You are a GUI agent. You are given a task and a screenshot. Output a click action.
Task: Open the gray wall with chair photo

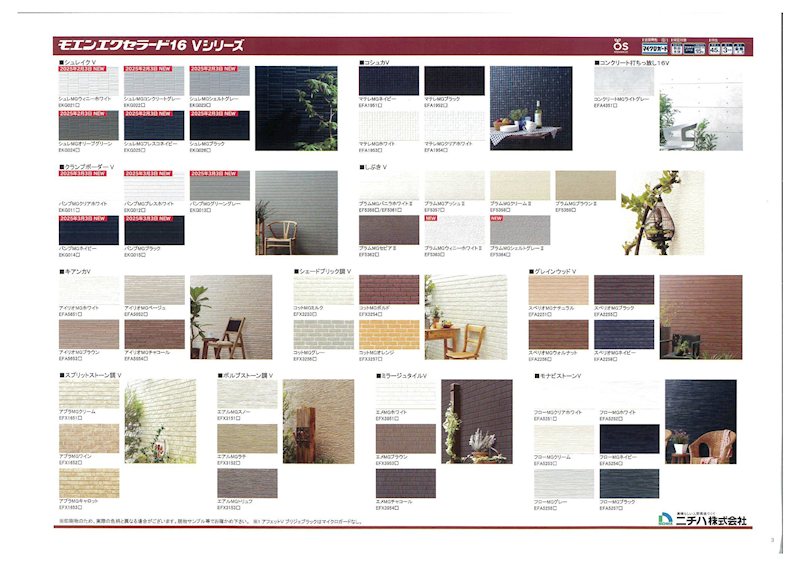click(296, 213)
